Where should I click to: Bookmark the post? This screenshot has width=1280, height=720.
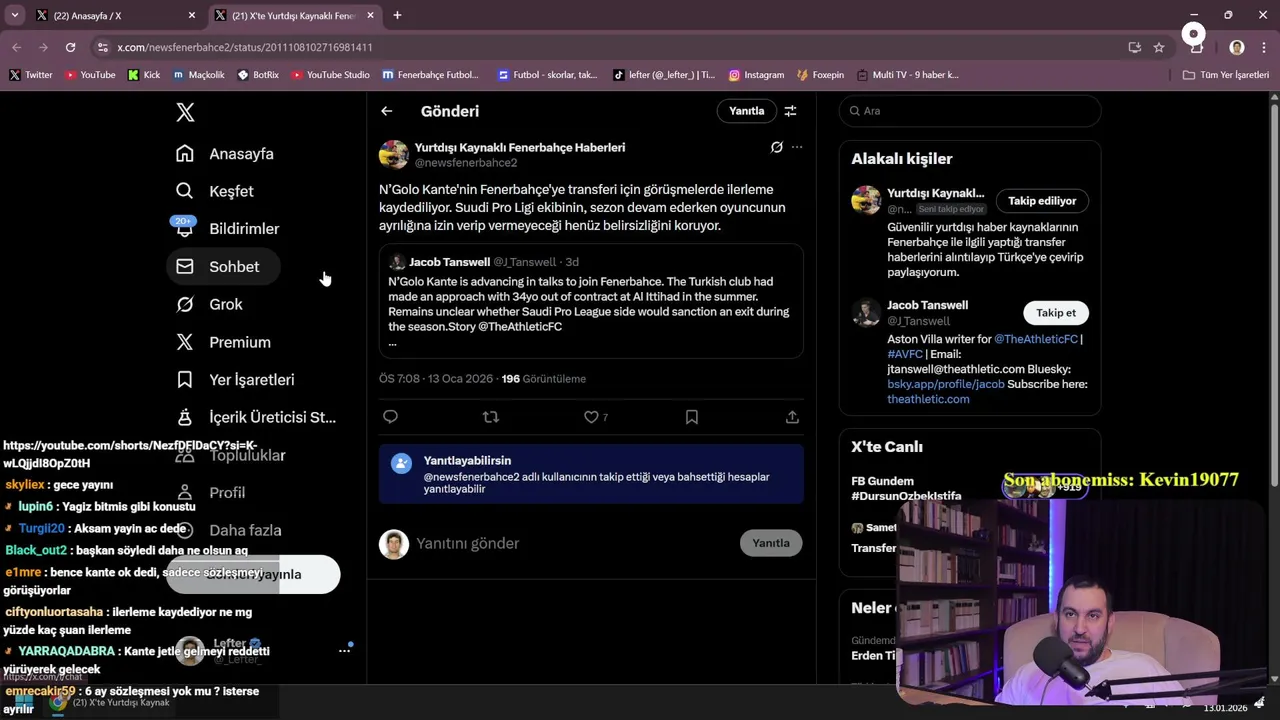pyautogui.click(x=691, y=417)
